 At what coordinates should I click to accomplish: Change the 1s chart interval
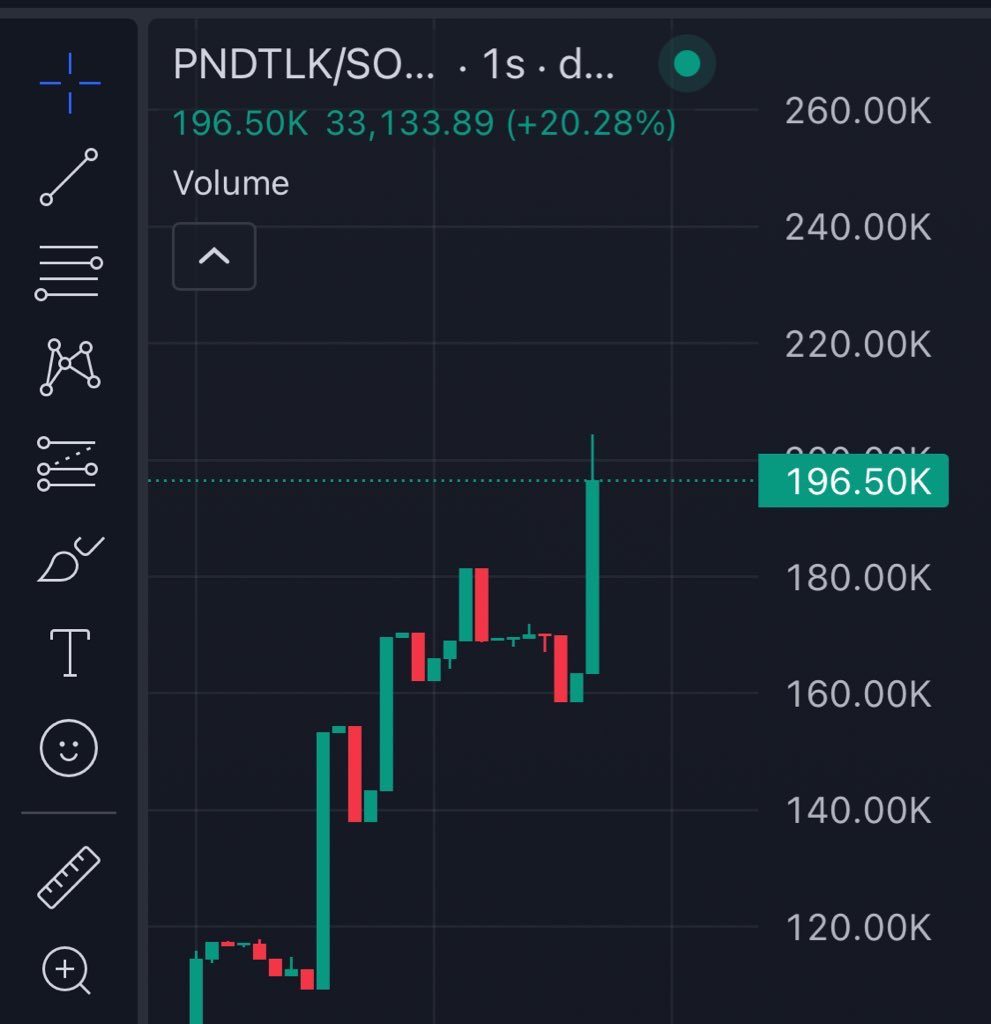click(504, 64)
